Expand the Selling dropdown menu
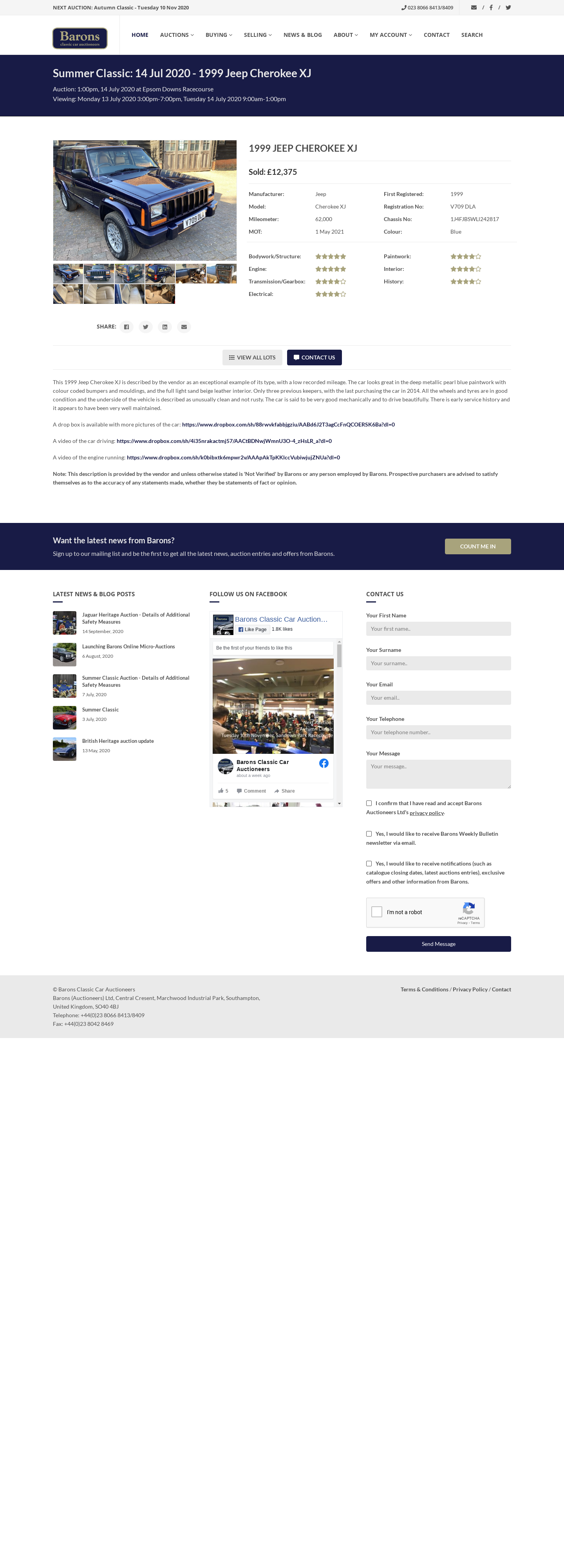 258,35
